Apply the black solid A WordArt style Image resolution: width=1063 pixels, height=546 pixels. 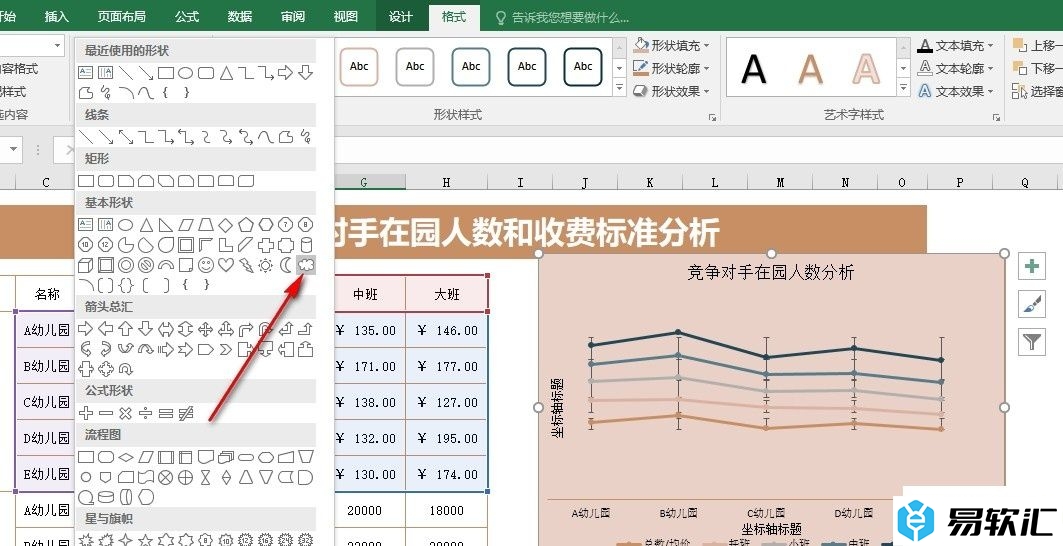pos(754,69)
